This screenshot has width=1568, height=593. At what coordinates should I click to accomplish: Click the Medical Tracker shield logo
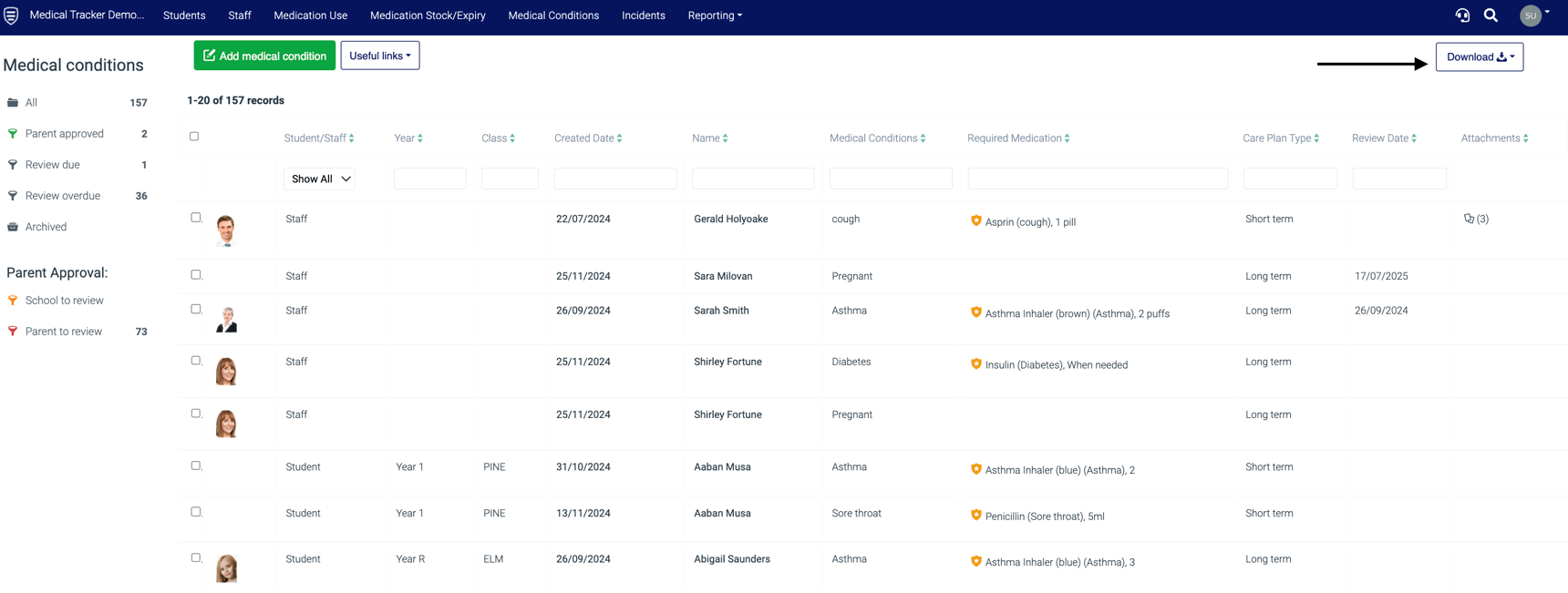point(11,15)
